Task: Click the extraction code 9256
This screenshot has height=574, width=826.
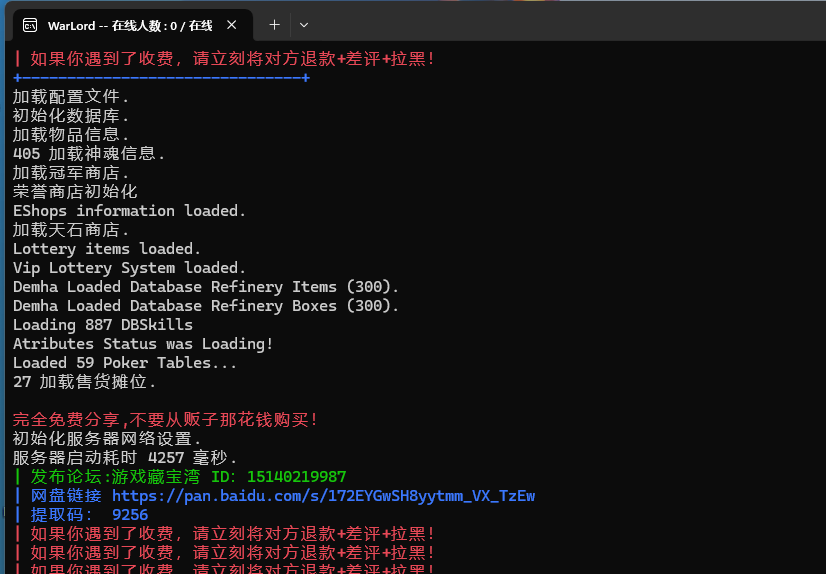Action: pyautogui.click(x=130, y=515)
